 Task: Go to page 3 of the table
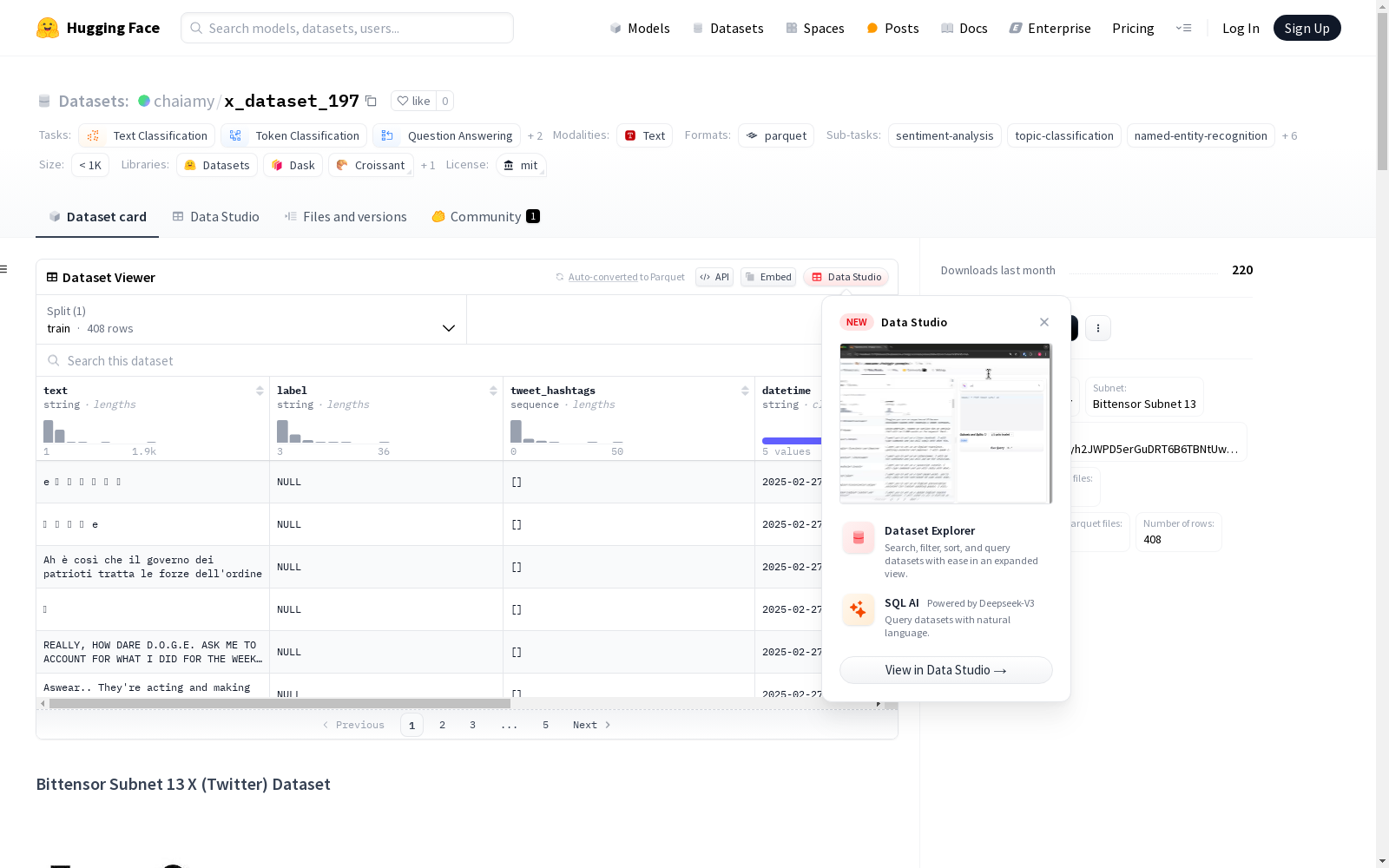(472, 725)
